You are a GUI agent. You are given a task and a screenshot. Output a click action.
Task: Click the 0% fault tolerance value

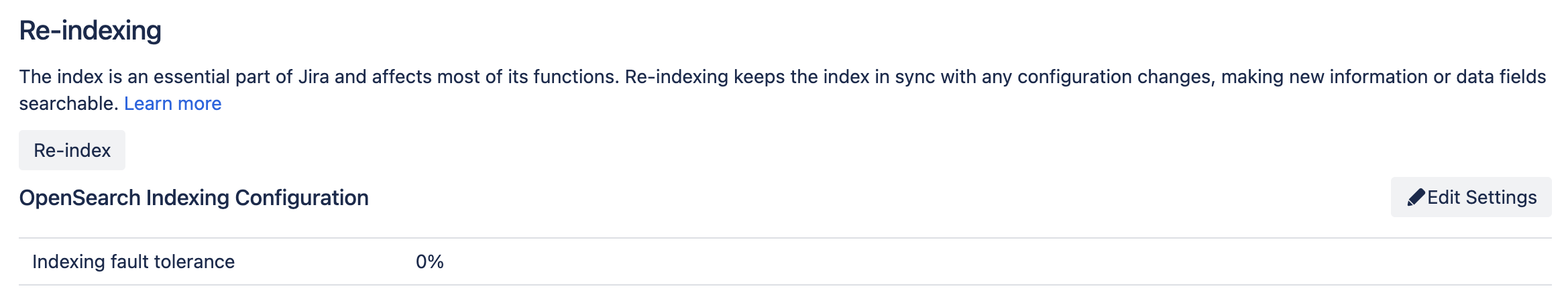tap(429, 261)
